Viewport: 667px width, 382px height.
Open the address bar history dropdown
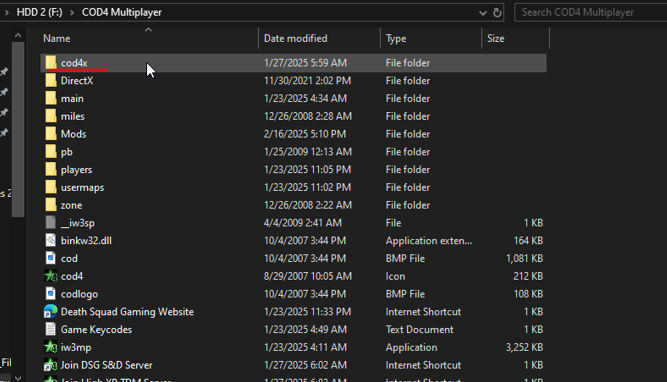click(x=482, y=13)
